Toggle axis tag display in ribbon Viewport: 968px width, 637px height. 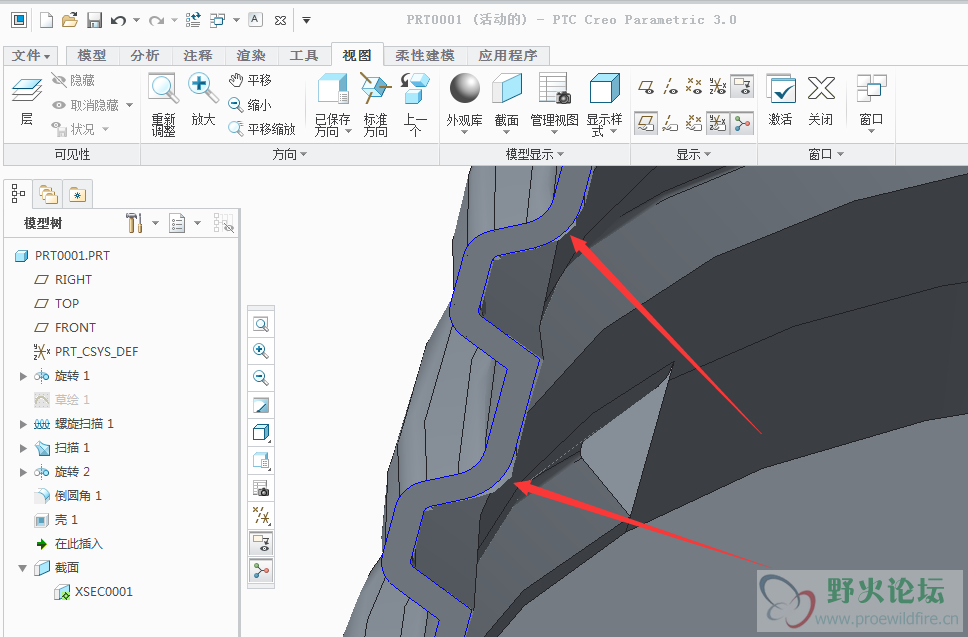coord(670,123)
